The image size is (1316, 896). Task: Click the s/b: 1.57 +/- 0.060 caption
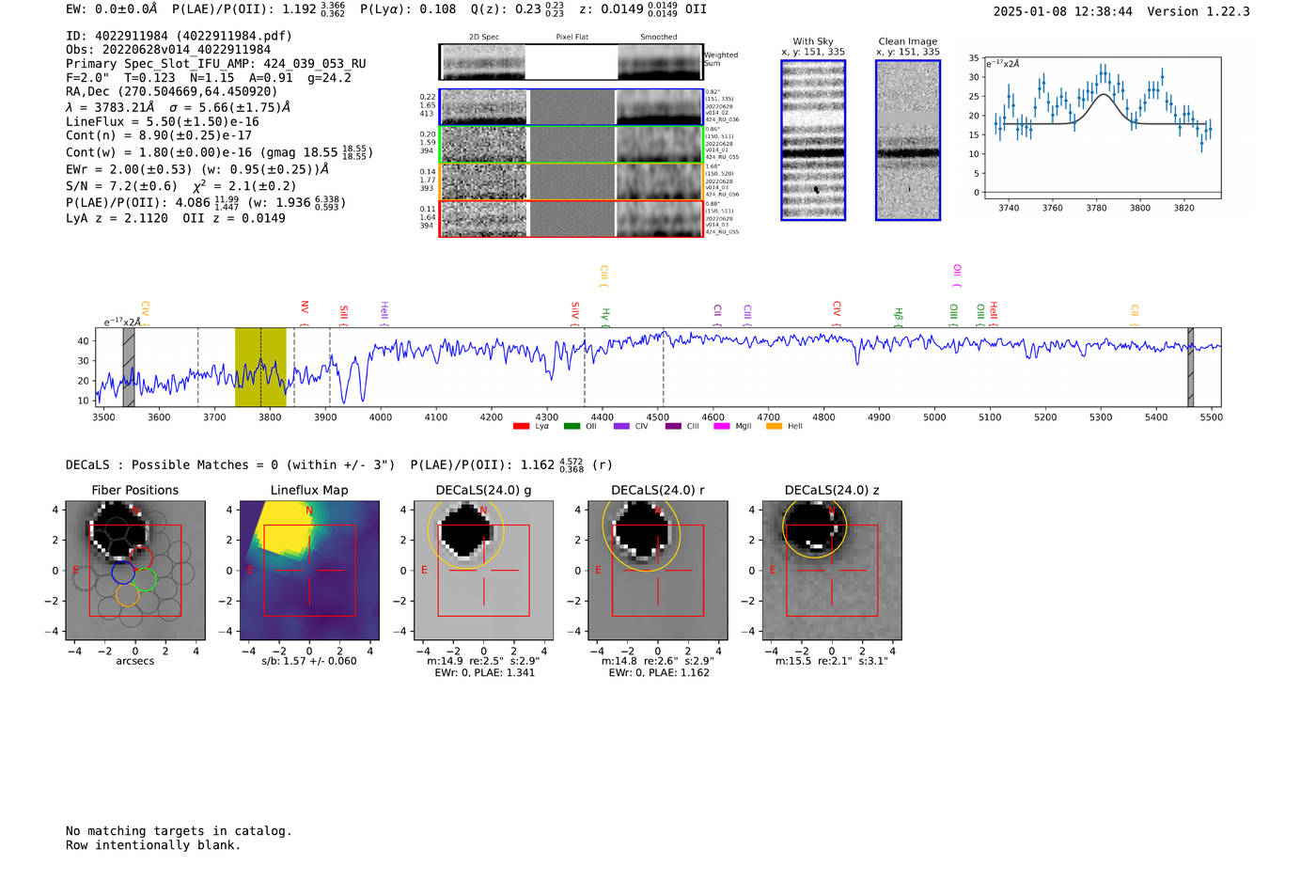point(309,661)
